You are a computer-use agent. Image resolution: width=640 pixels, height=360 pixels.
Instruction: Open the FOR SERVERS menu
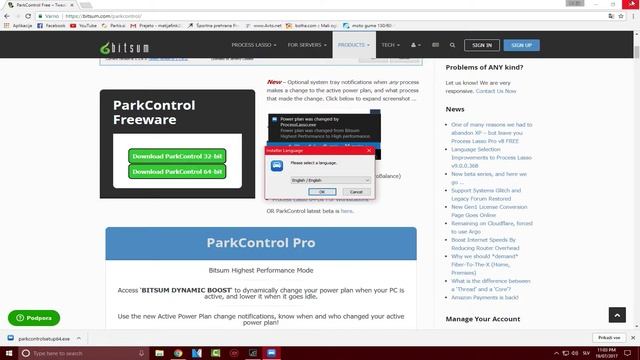click(307, 45)
